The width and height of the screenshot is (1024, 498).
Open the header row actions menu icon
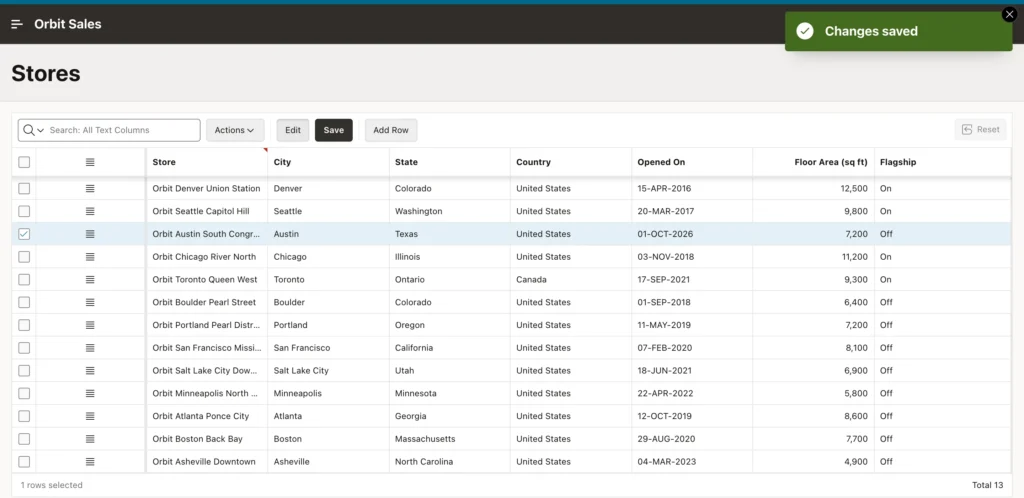pyautogui.click(x=90, y=162)
